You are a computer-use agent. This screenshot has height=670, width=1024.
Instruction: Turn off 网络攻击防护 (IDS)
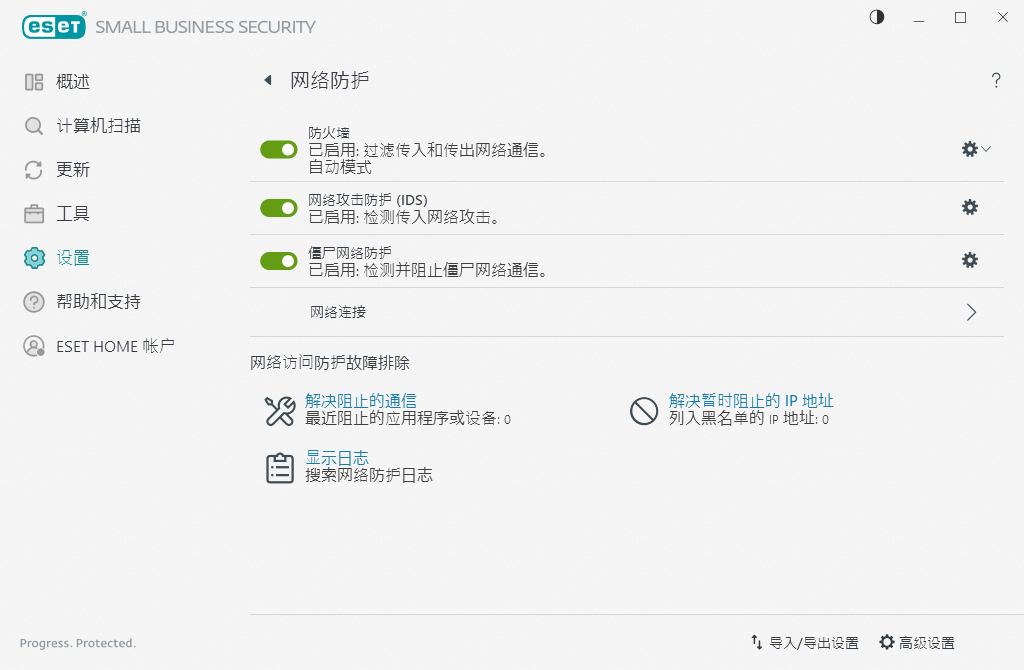tap(278, 207)
